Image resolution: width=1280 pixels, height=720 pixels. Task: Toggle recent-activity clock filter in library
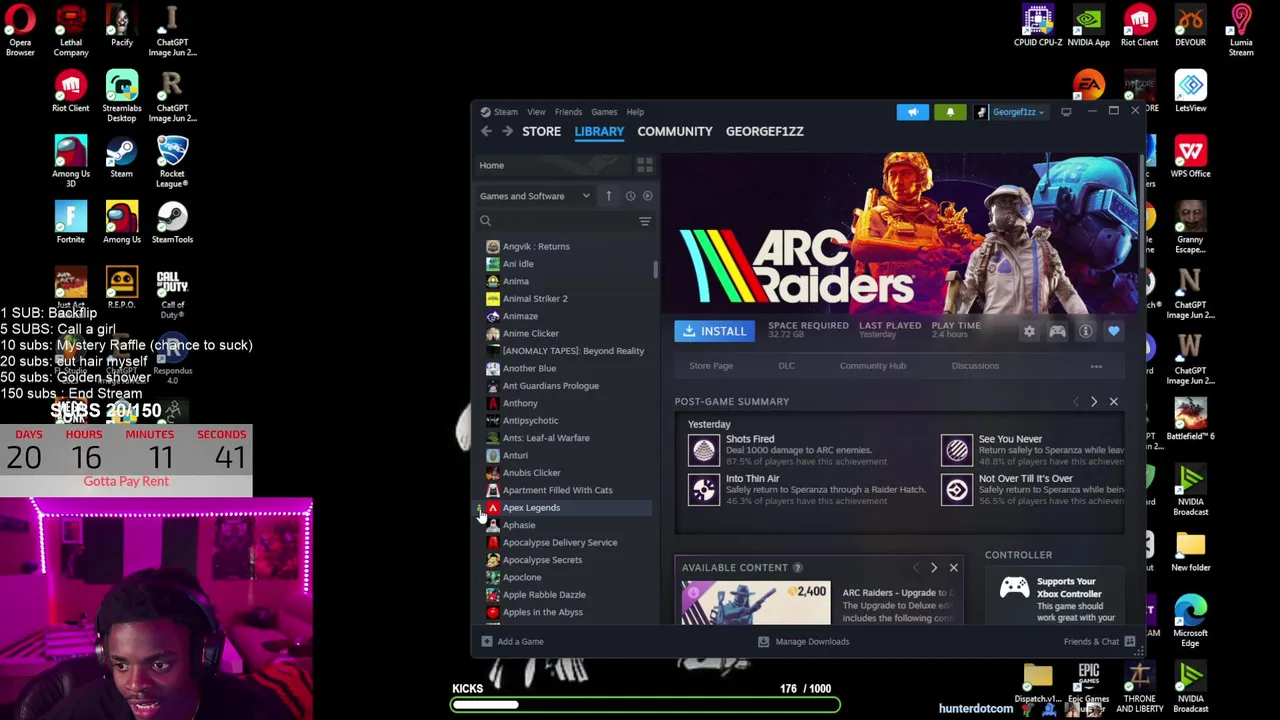630,196
